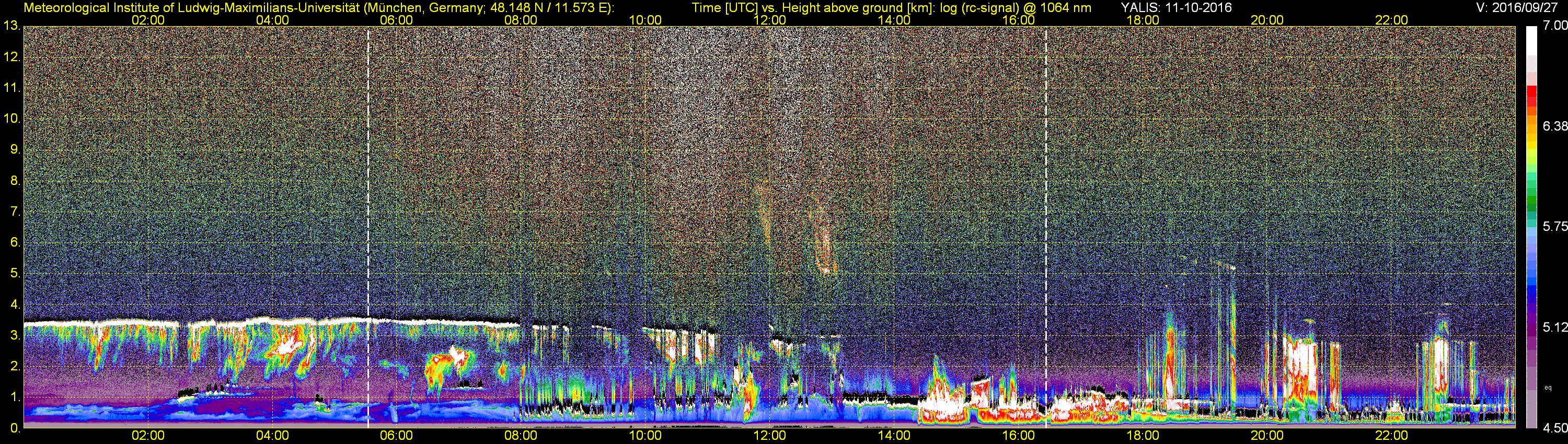Click the 2 km height axis label

[15, 367]
